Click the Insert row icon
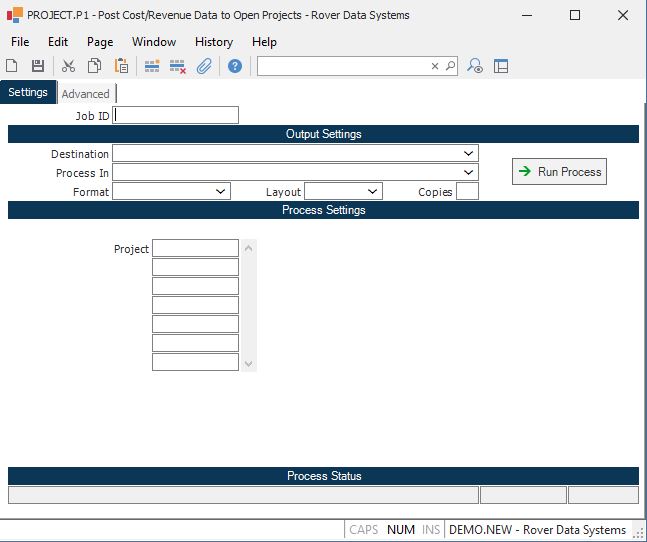 pos(152,66)
